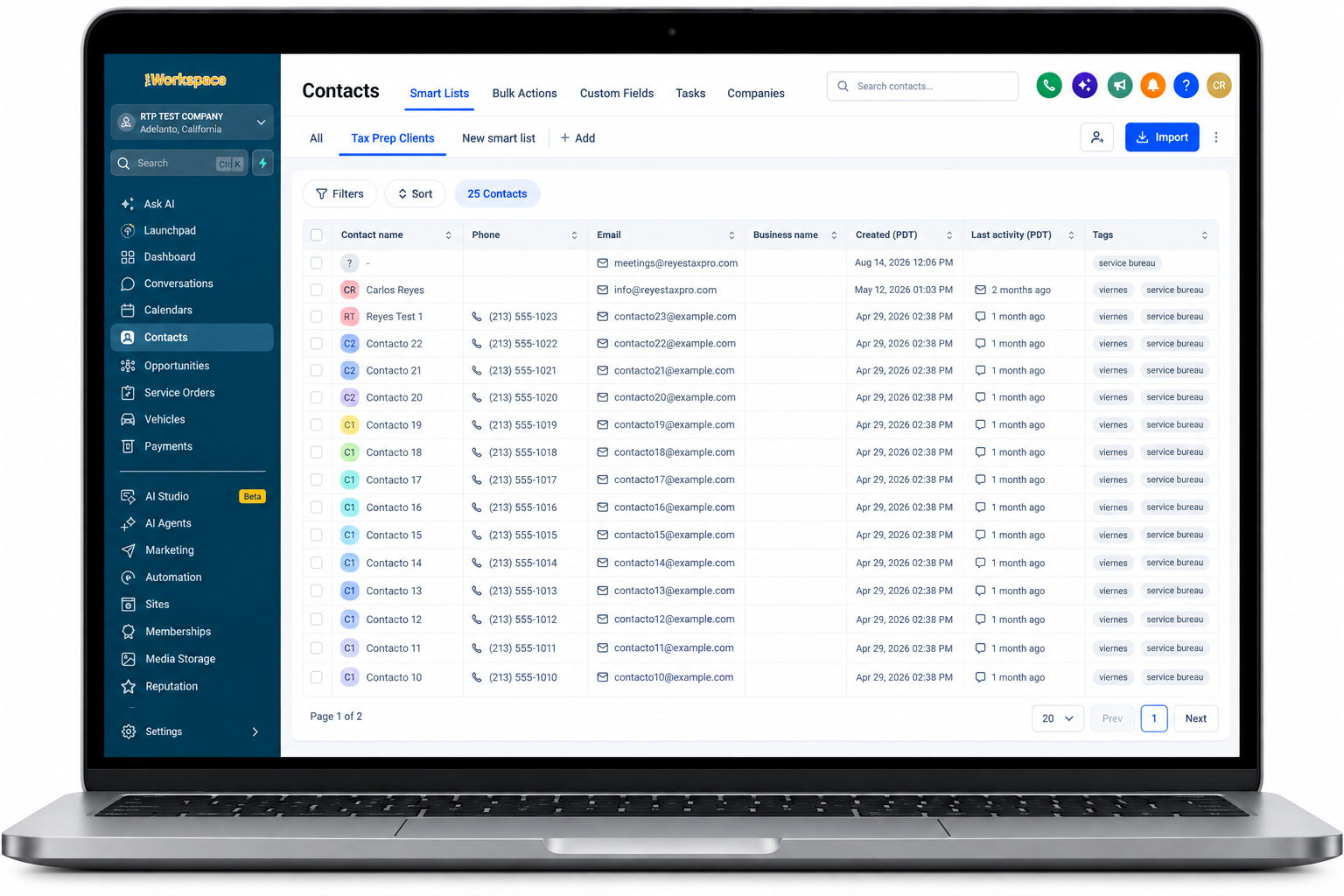Select the Contacto 14 row checkbox

pos(317,563)
